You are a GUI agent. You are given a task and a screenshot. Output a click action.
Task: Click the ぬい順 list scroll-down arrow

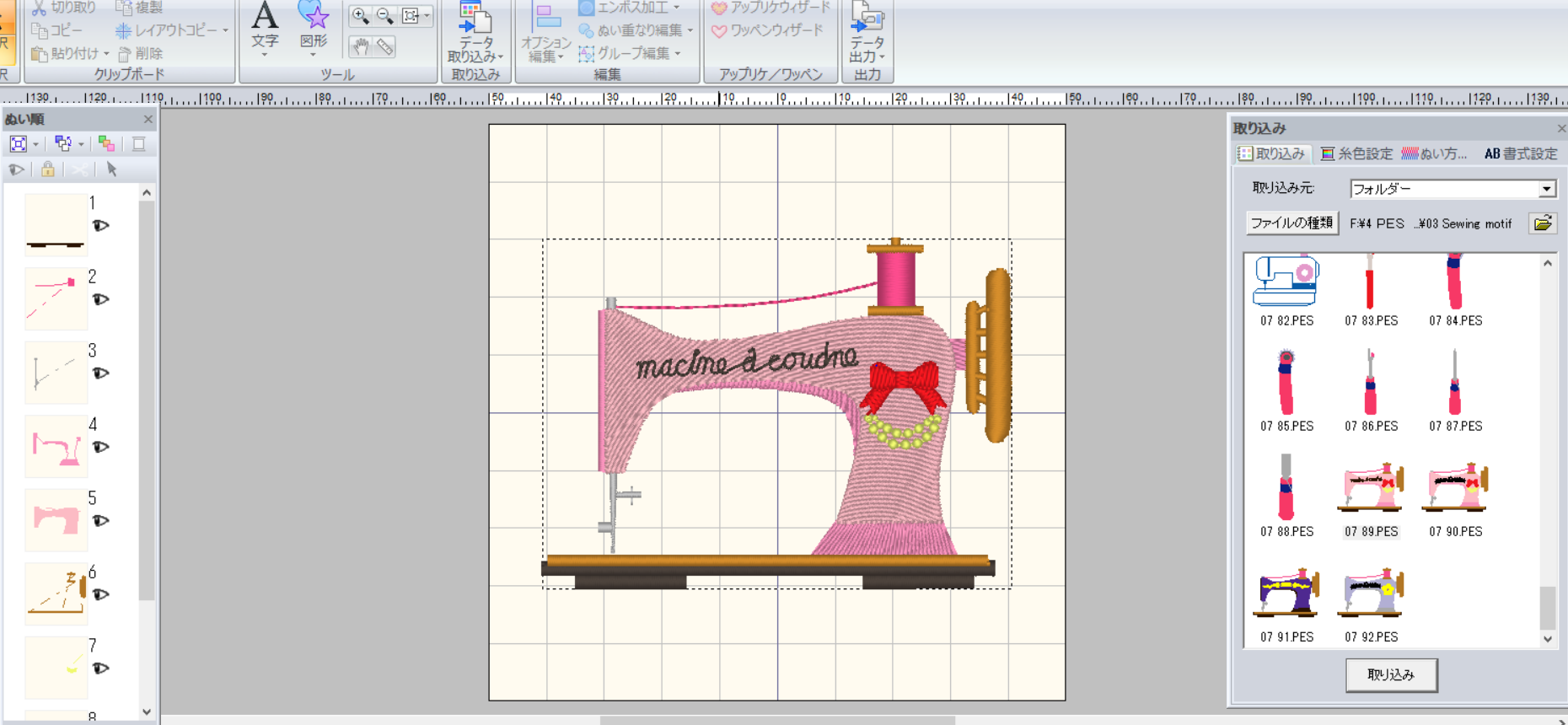tap(147, 712)
